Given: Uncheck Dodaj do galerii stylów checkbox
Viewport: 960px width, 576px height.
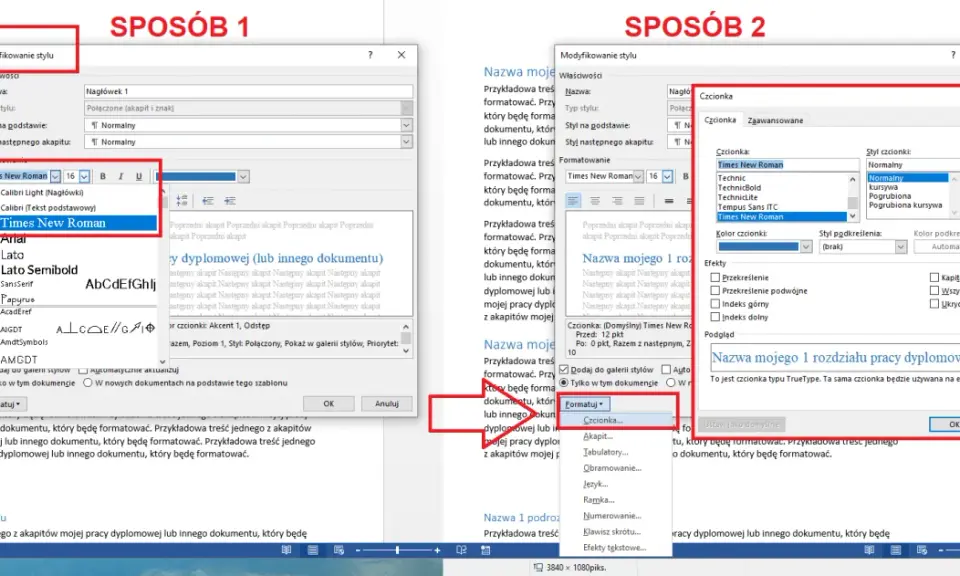Looking at the screenshot, I should 564,370.
